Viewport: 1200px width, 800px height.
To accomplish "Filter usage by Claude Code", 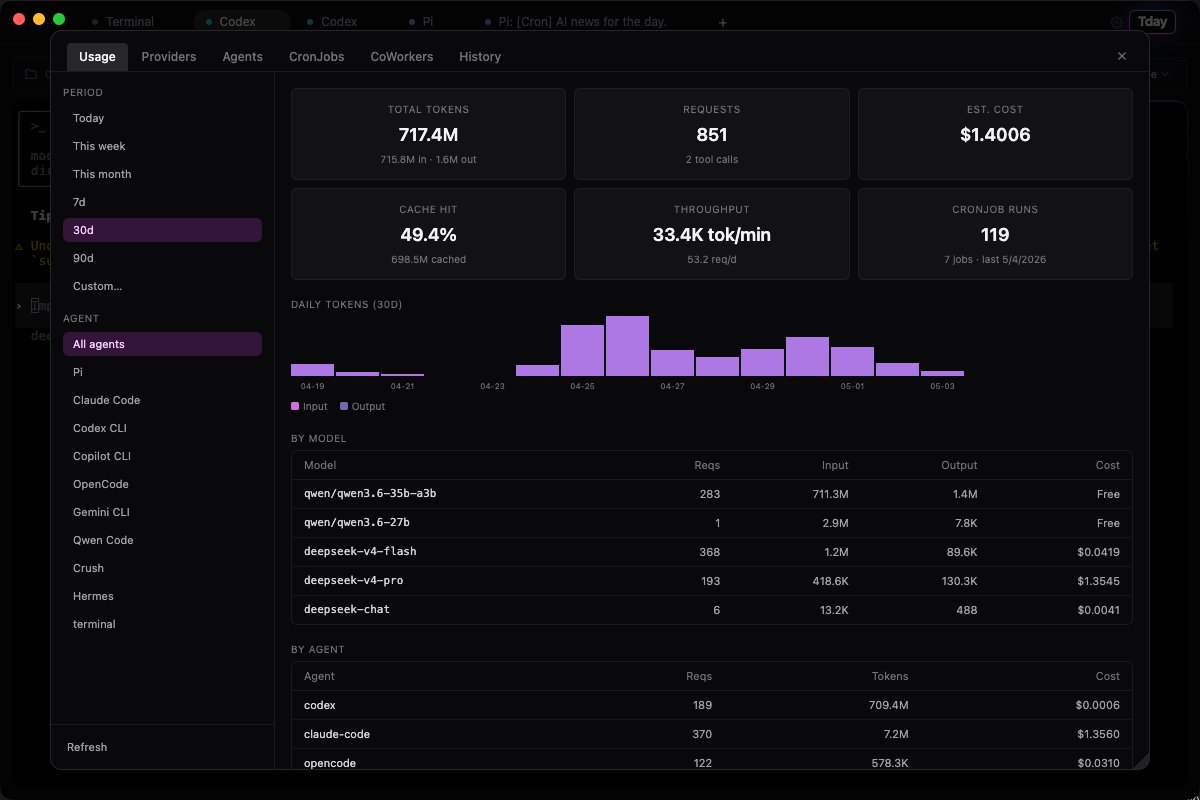I will pos(162,400).
